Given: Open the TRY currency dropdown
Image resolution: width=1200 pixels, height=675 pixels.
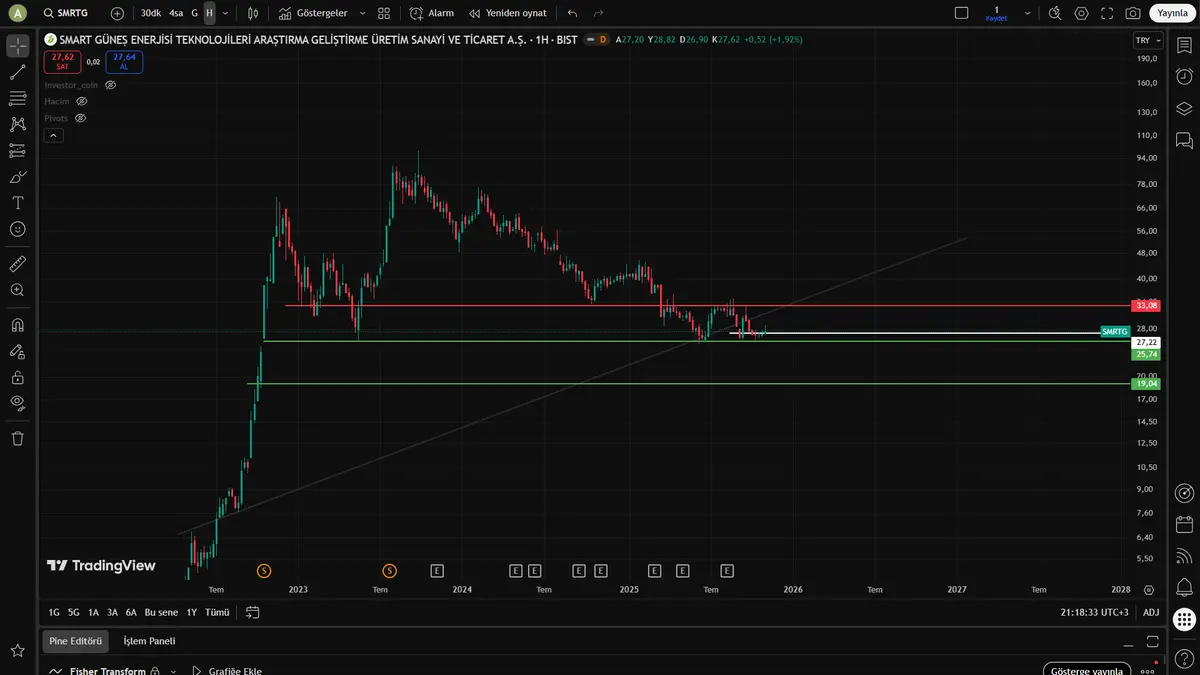Looking at the screenshot, I should (1148, 40).
